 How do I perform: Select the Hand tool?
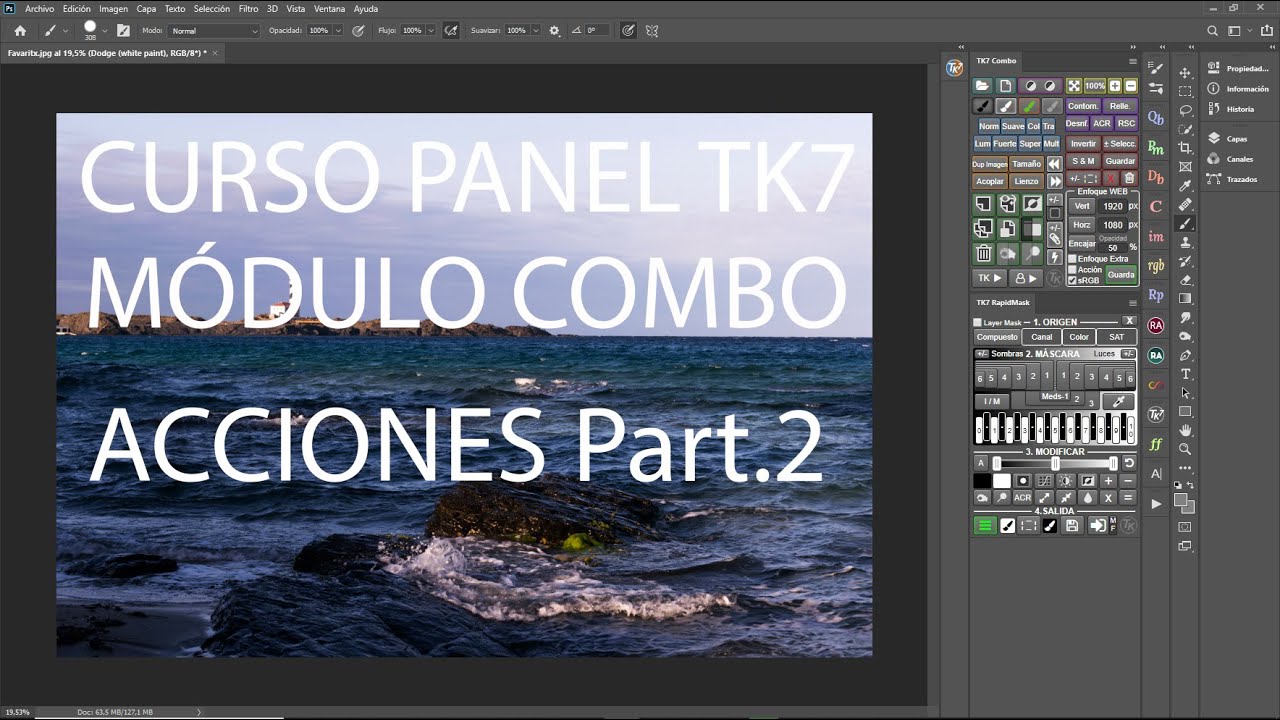pyautogui.click(x=1185, y=430)
